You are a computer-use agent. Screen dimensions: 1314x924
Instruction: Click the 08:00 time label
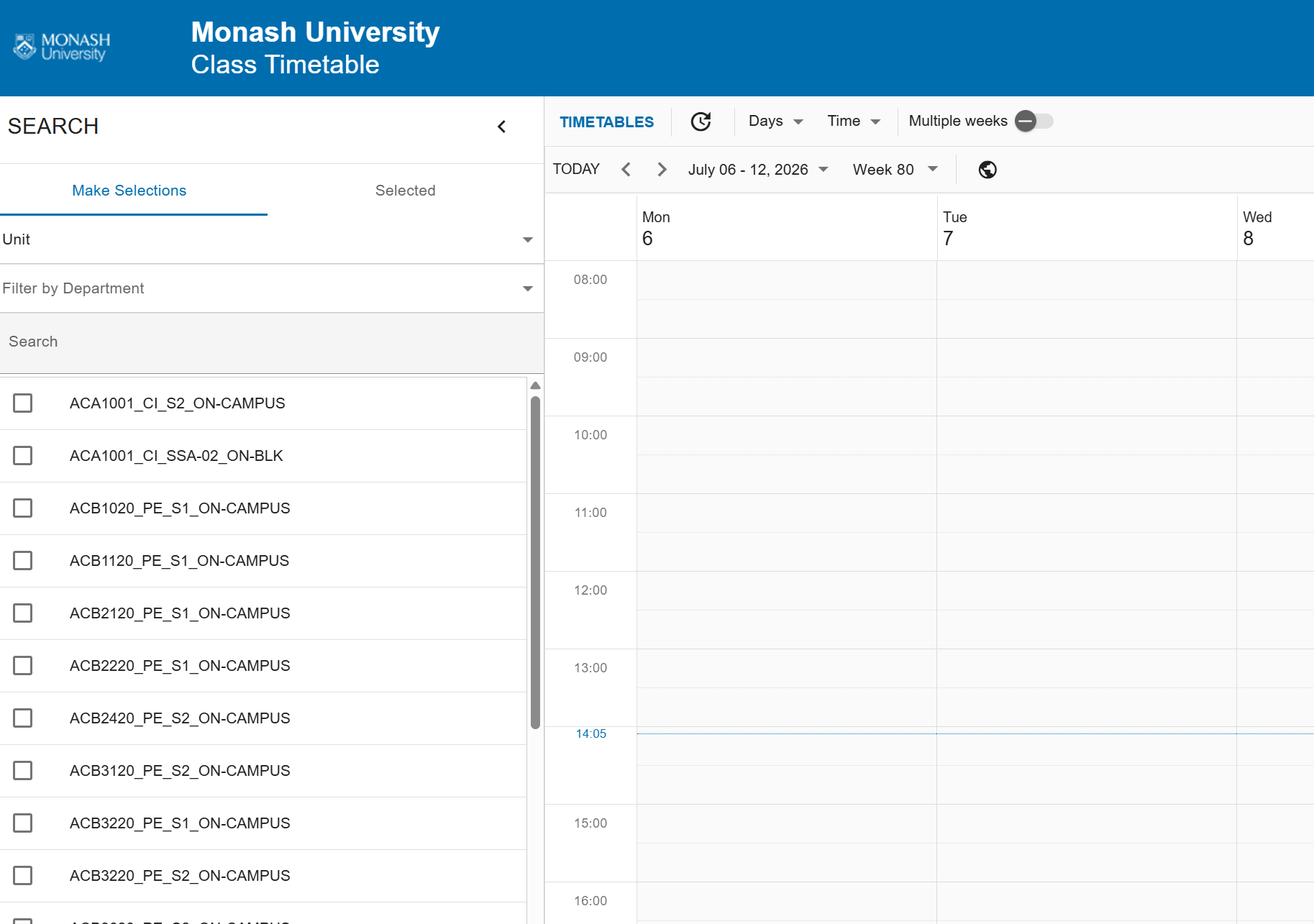[x=590, y=280]
